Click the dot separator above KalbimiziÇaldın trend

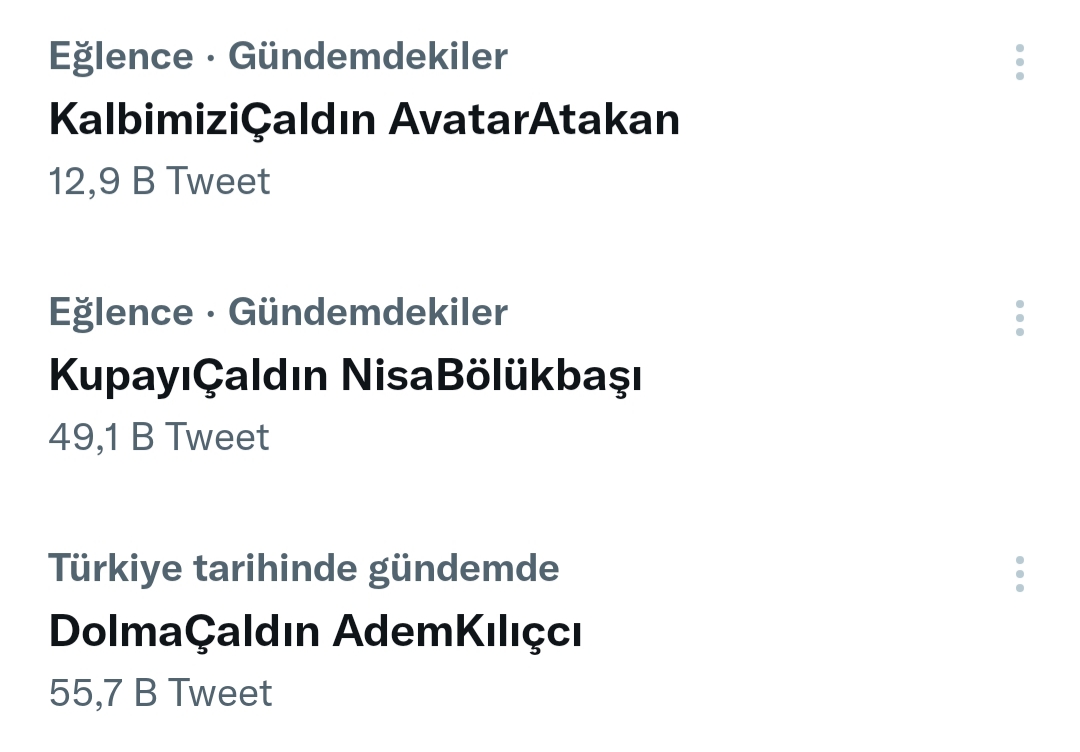click(x=211, y=58)
